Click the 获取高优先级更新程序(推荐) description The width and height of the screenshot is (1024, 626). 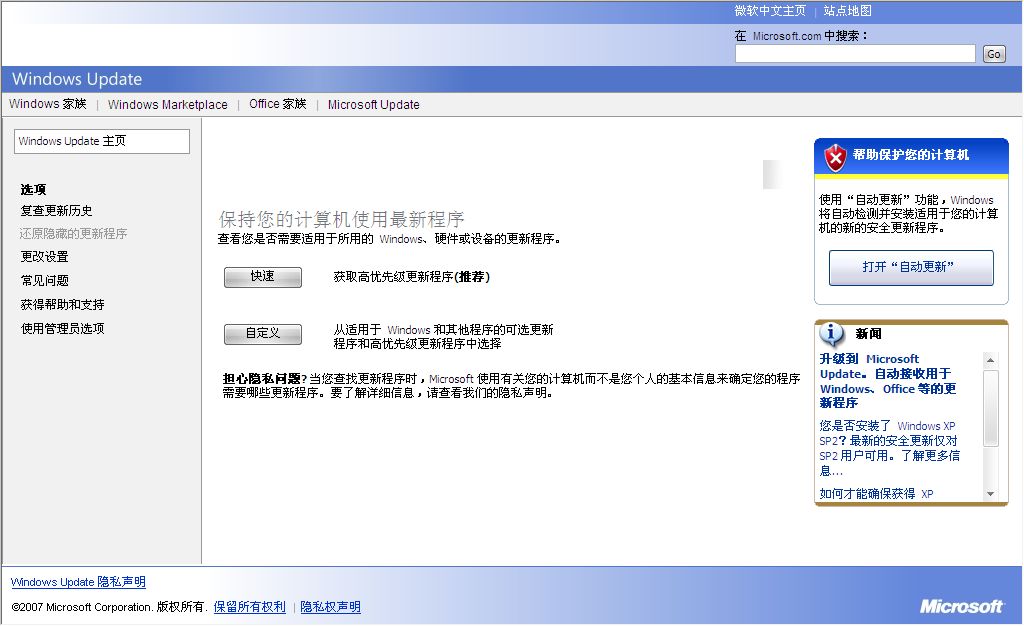tap(411, 277)
